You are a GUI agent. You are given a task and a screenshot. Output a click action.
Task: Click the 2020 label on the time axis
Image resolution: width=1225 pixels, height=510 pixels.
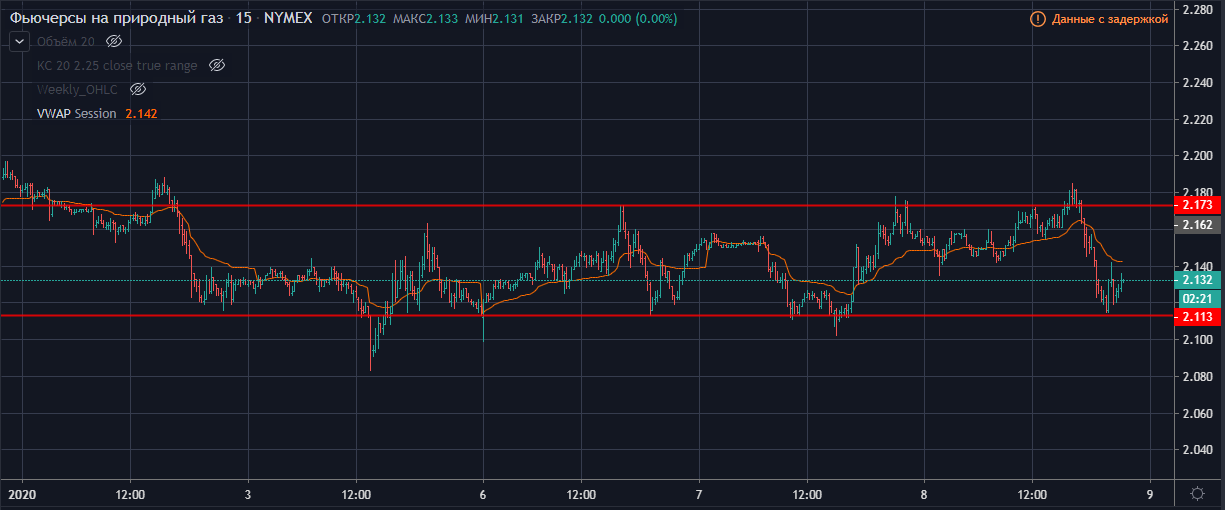click(22, 494)
